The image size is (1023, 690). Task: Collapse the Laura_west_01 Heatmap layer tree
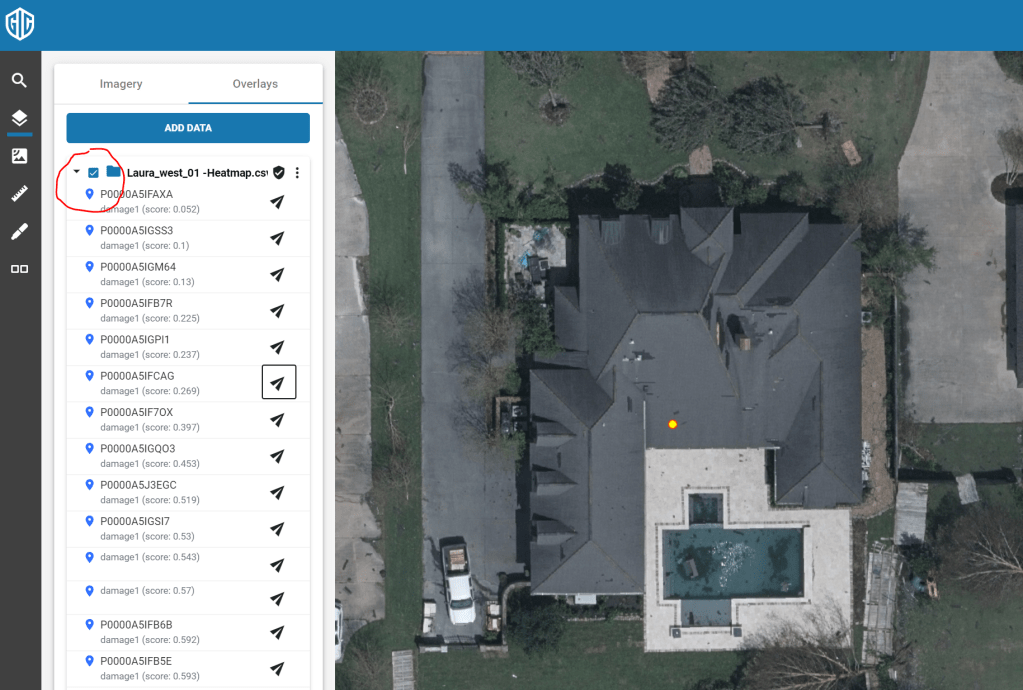click(x=77, y=172)
